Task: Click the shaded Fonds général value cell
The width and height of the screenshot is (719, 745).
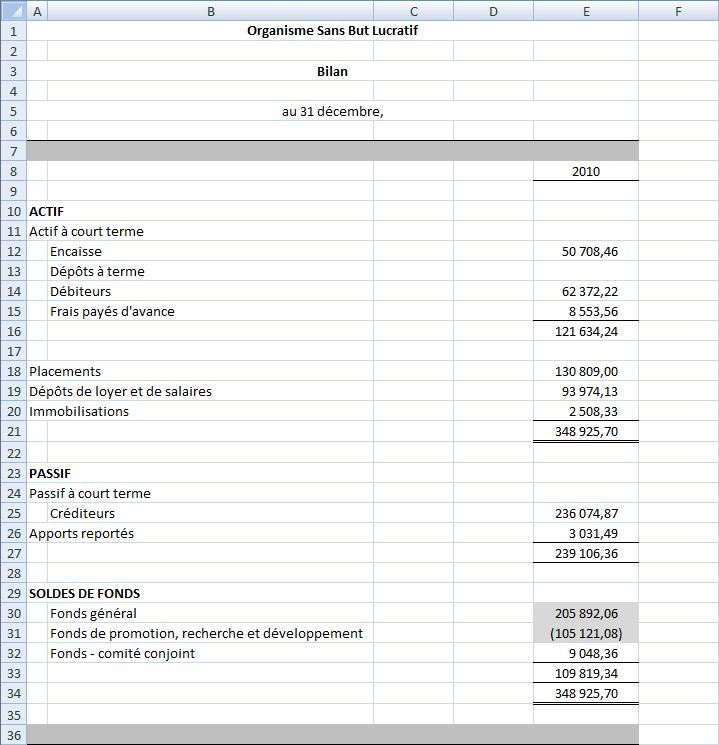Action: tap(586, 613)
